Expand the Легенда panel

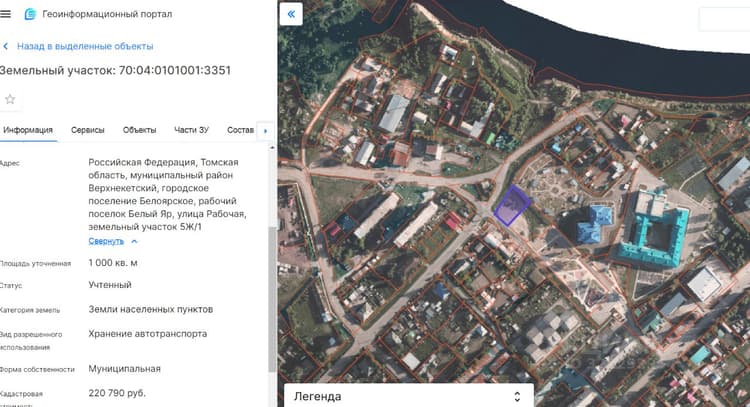pos(409,396)
